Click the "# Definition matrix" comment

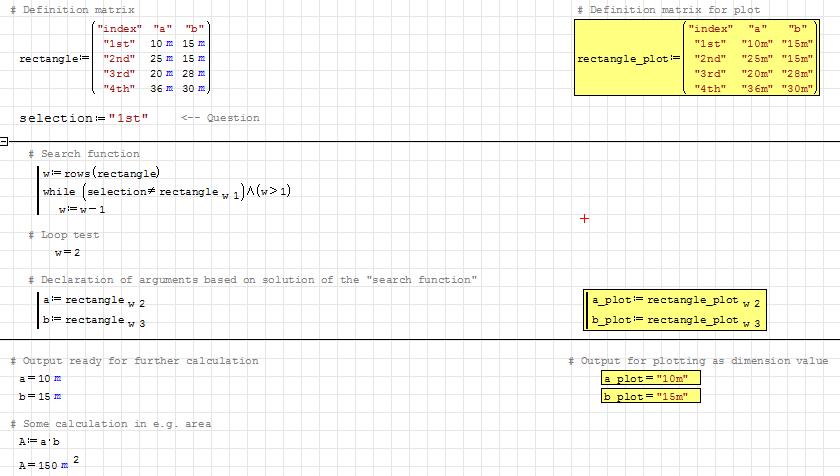click(61, 10)
